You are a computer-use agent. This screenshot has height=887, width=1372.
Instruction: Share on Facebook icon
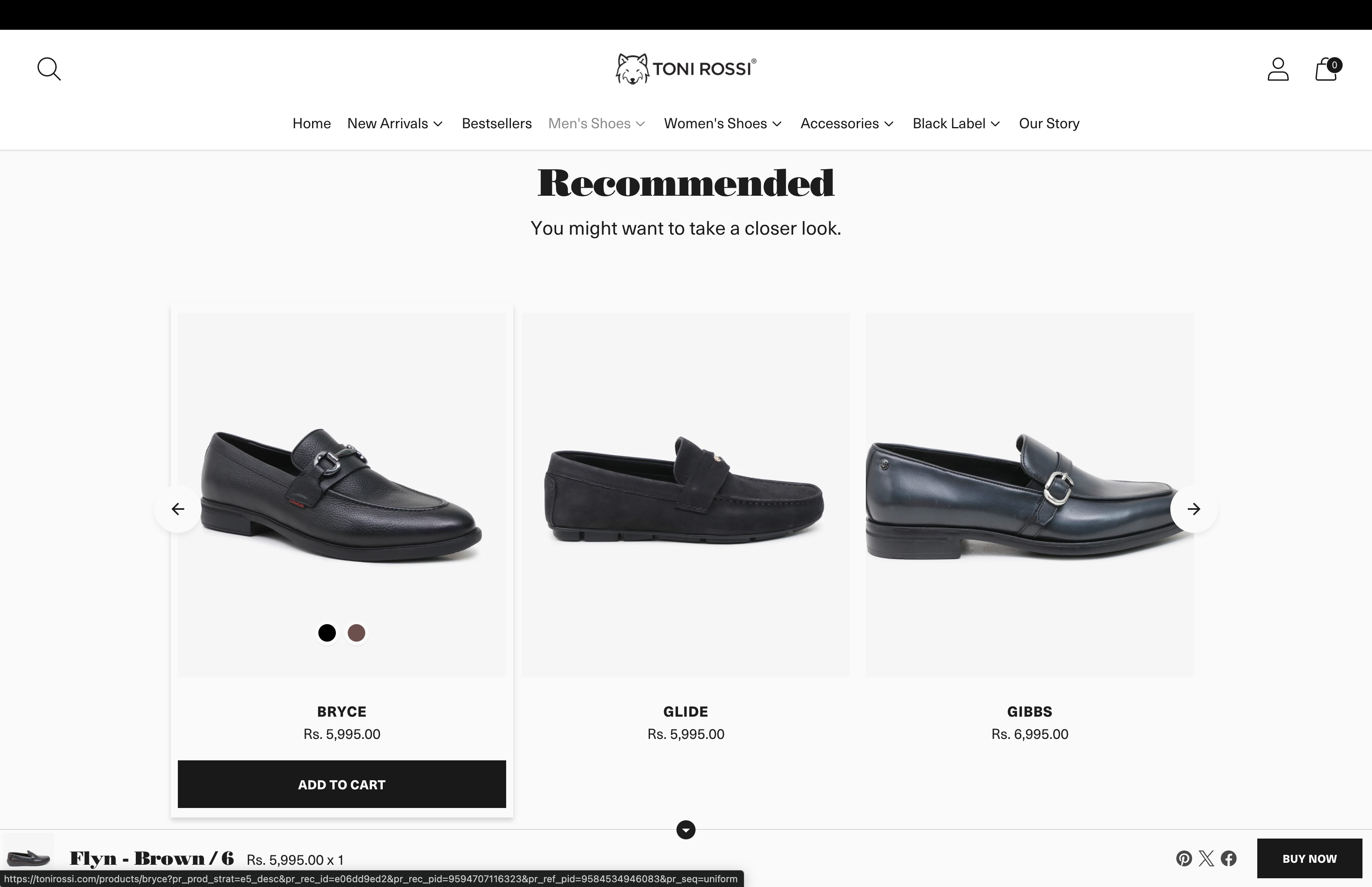[1229, 859]
